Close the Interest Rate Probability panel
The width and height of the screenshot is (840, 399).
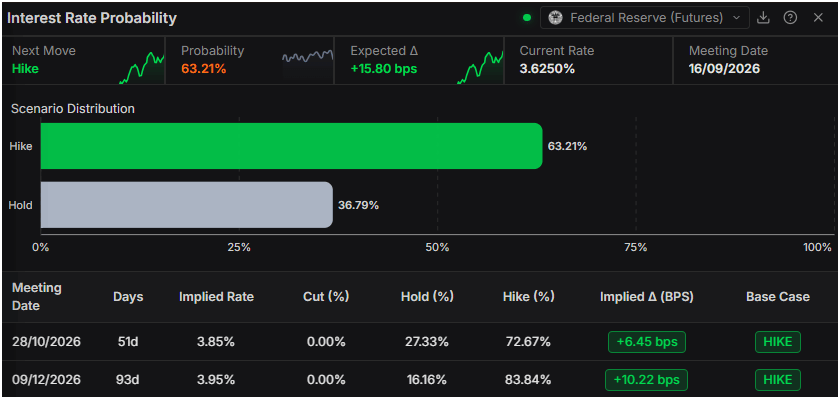818,18
